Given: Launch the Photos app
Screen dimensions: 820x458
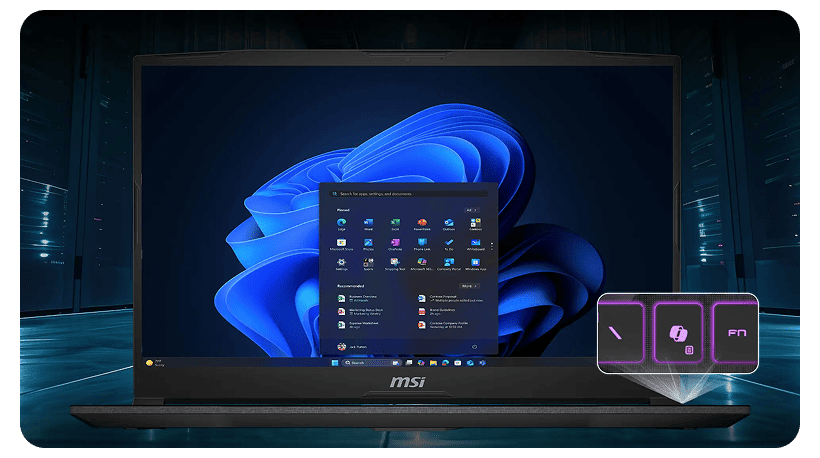Looking at the screenshot, I should 368,244.
